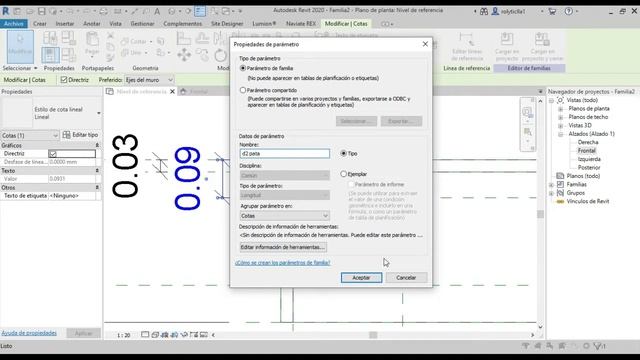Screen dimensions: 640x360
Task: Click the Cargar en proyecto y cerrar tool
Action: coord(542,47)
